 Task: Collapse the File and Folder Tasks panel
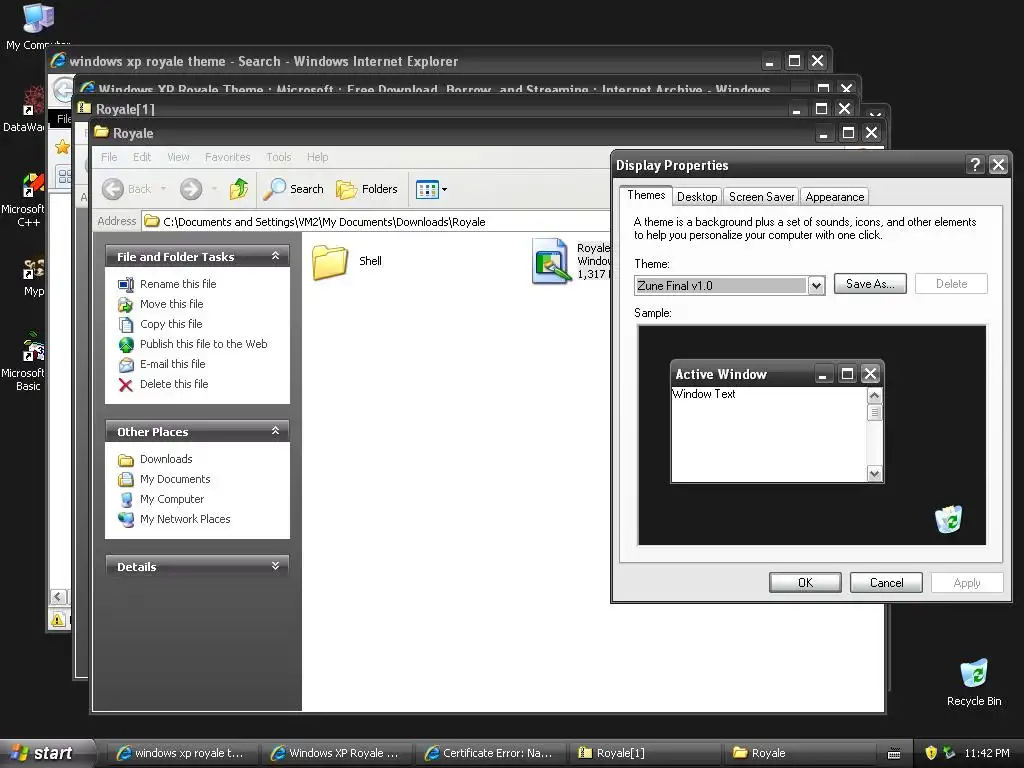coord(275,256)
